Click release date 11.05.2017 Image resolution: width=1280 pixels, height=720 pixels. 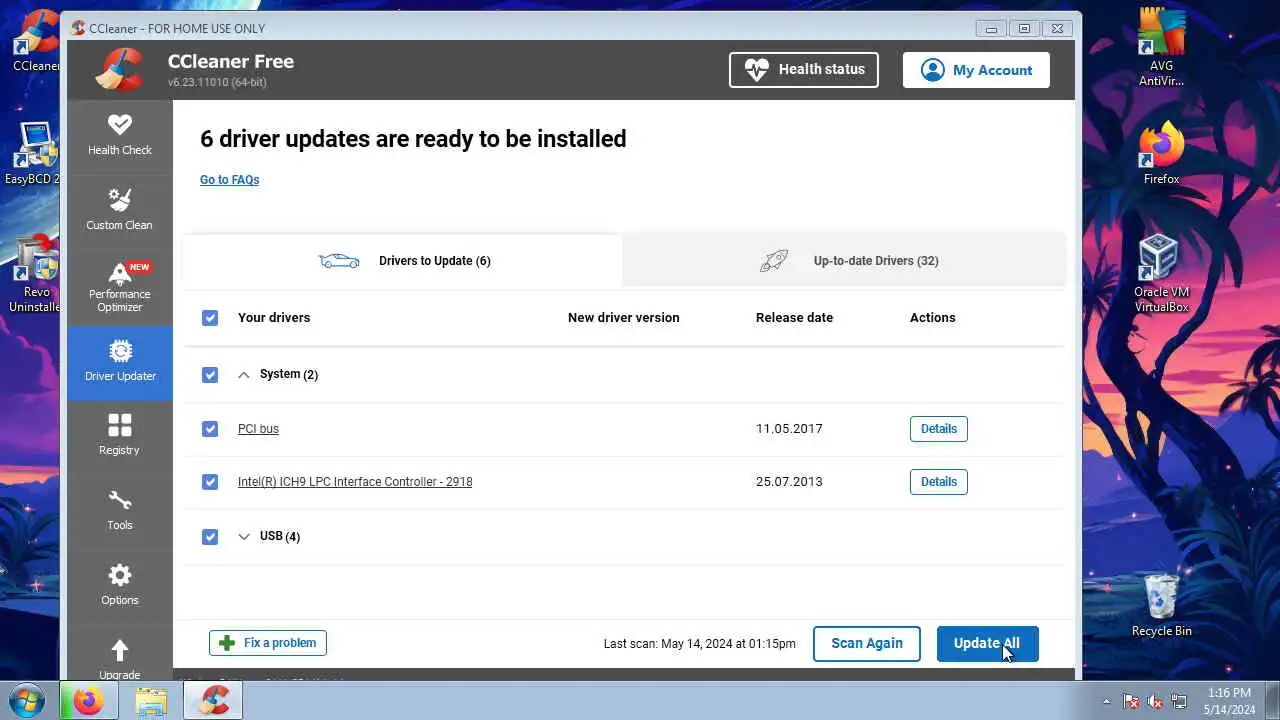[789, 429]
